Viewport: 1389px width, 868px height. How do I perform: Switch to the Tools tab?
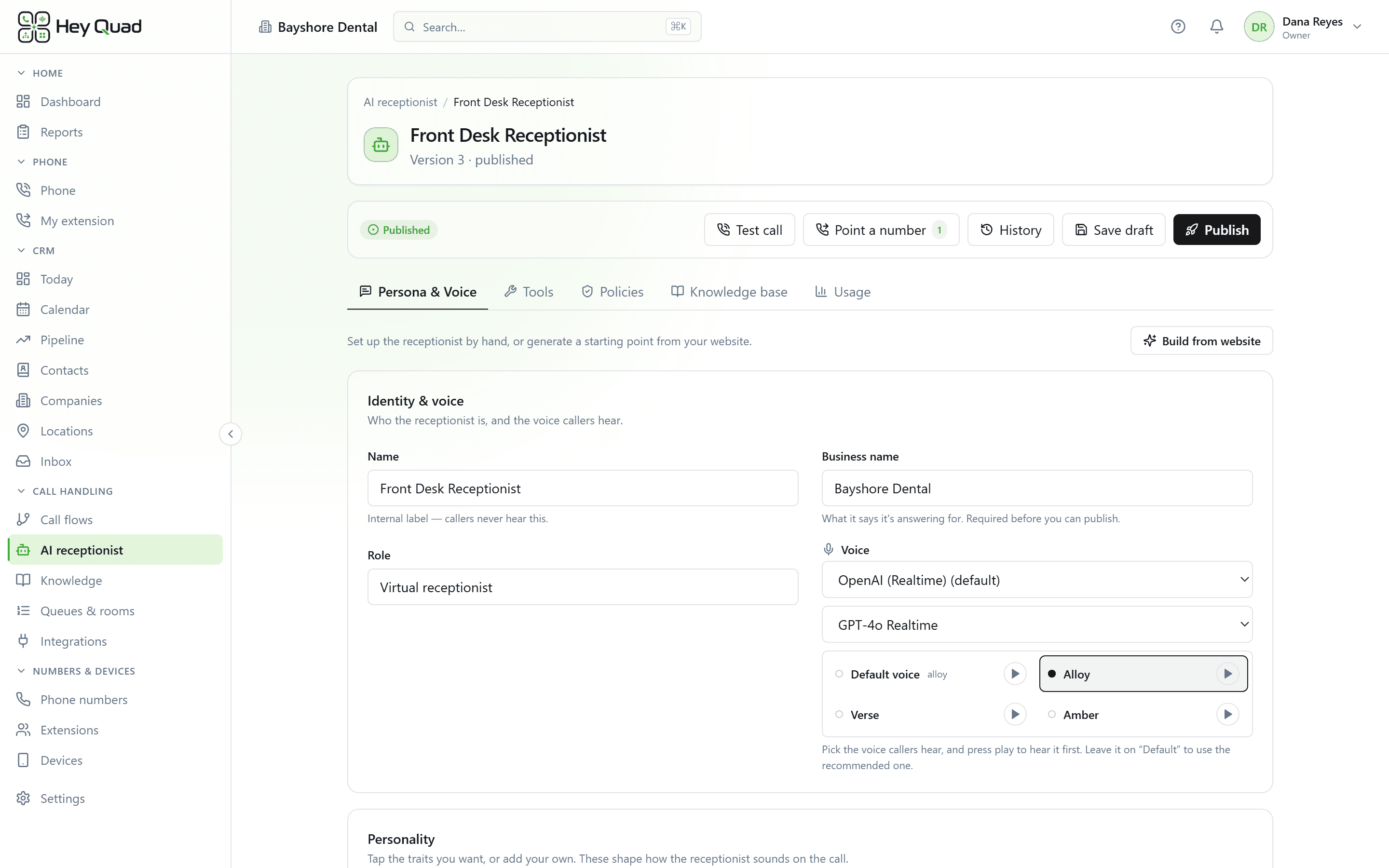[529, 292]
